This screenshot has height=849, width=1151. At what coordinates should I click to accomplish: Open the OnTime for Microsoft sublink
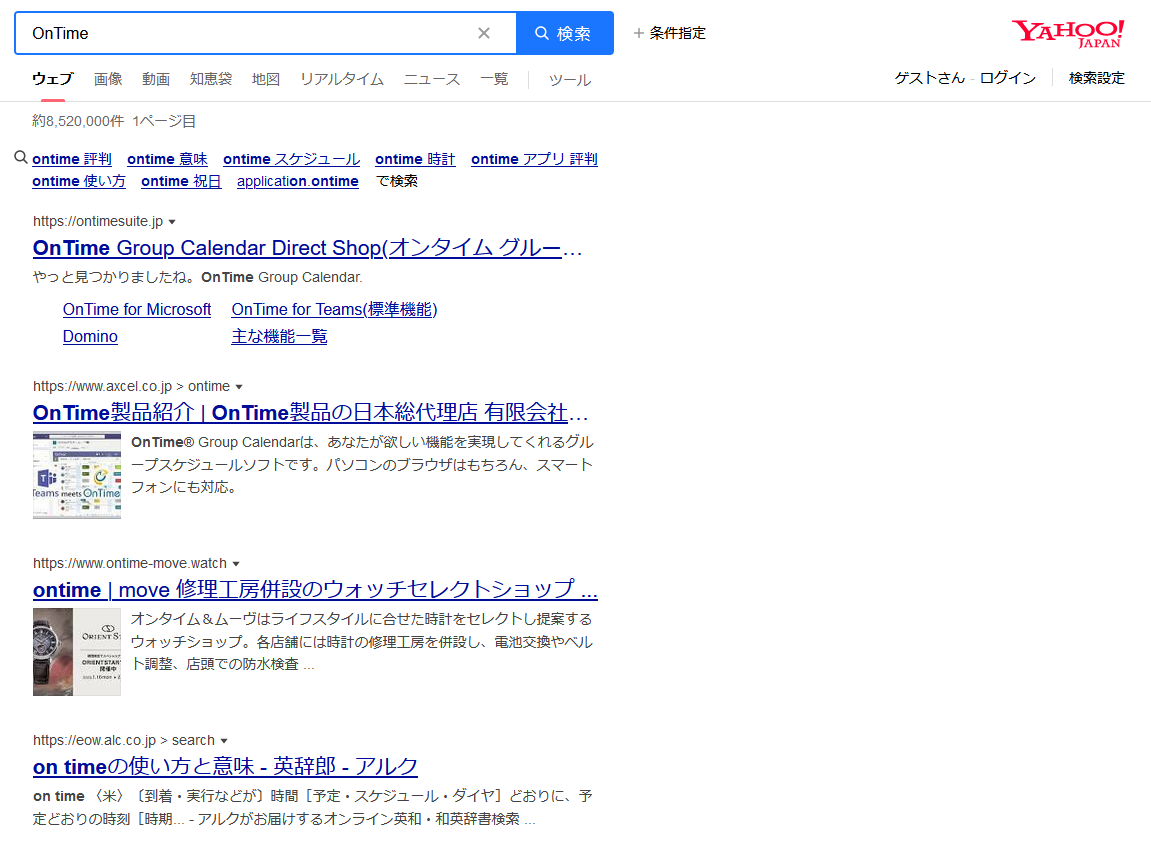137,310
